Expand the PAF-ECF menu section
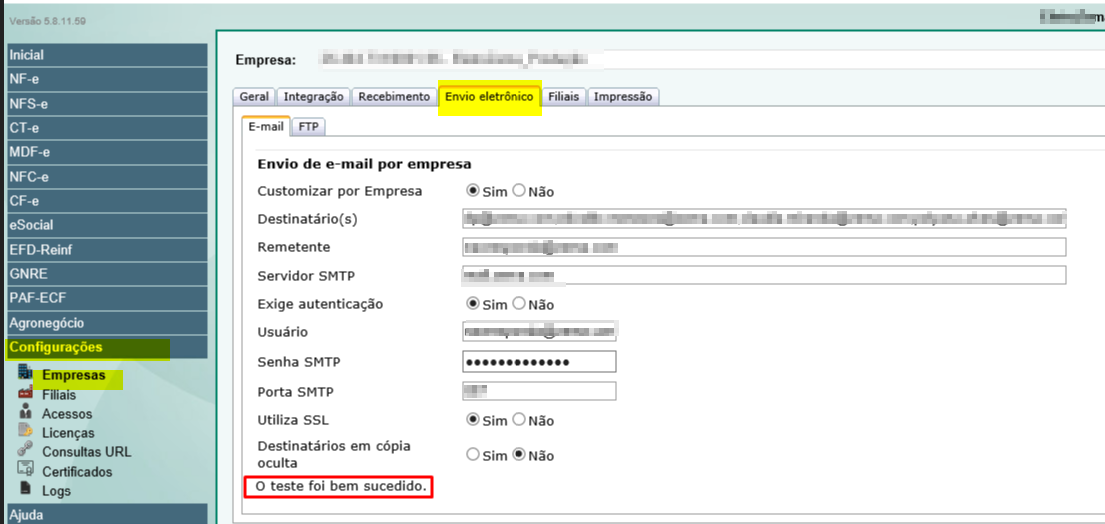The height and width of the screenshot is (524, 1105). pos(107,299)
